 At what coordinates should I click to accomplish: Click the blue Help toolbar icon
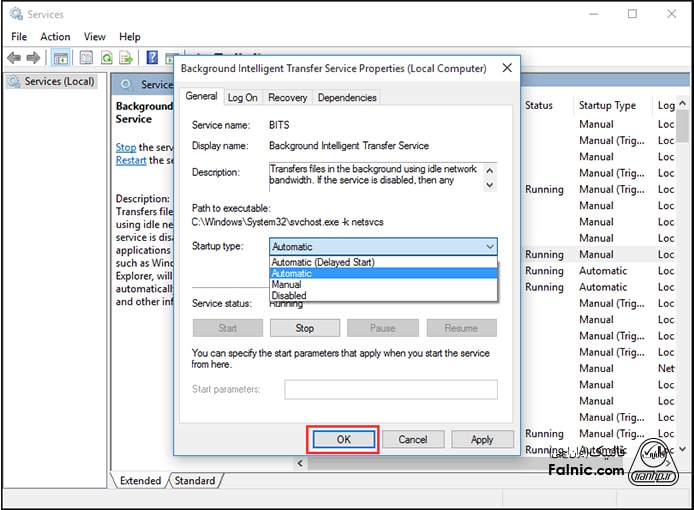click(152, 58)
